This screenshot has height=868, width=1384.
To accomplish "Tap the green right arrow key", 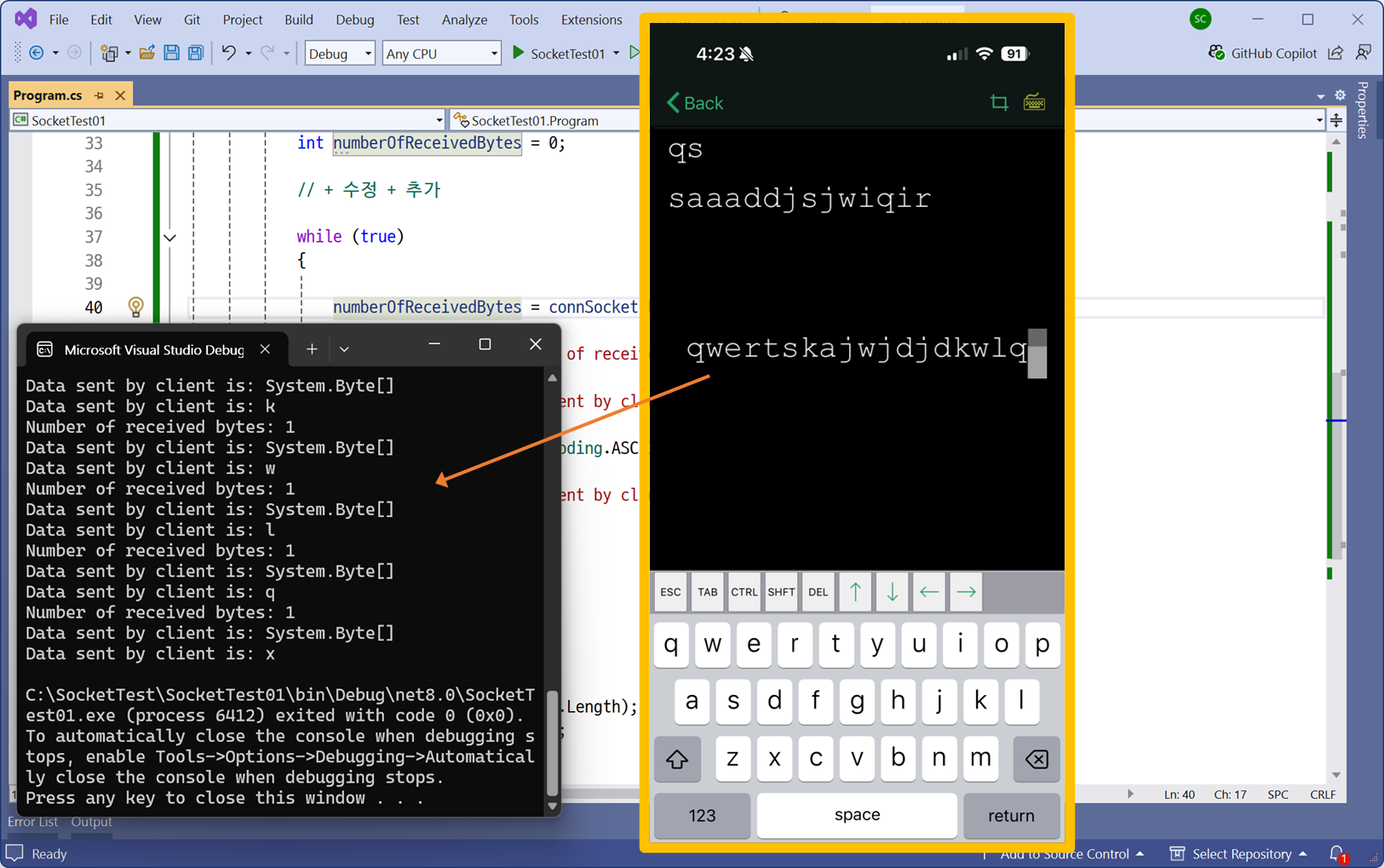I will click(966, 592).
